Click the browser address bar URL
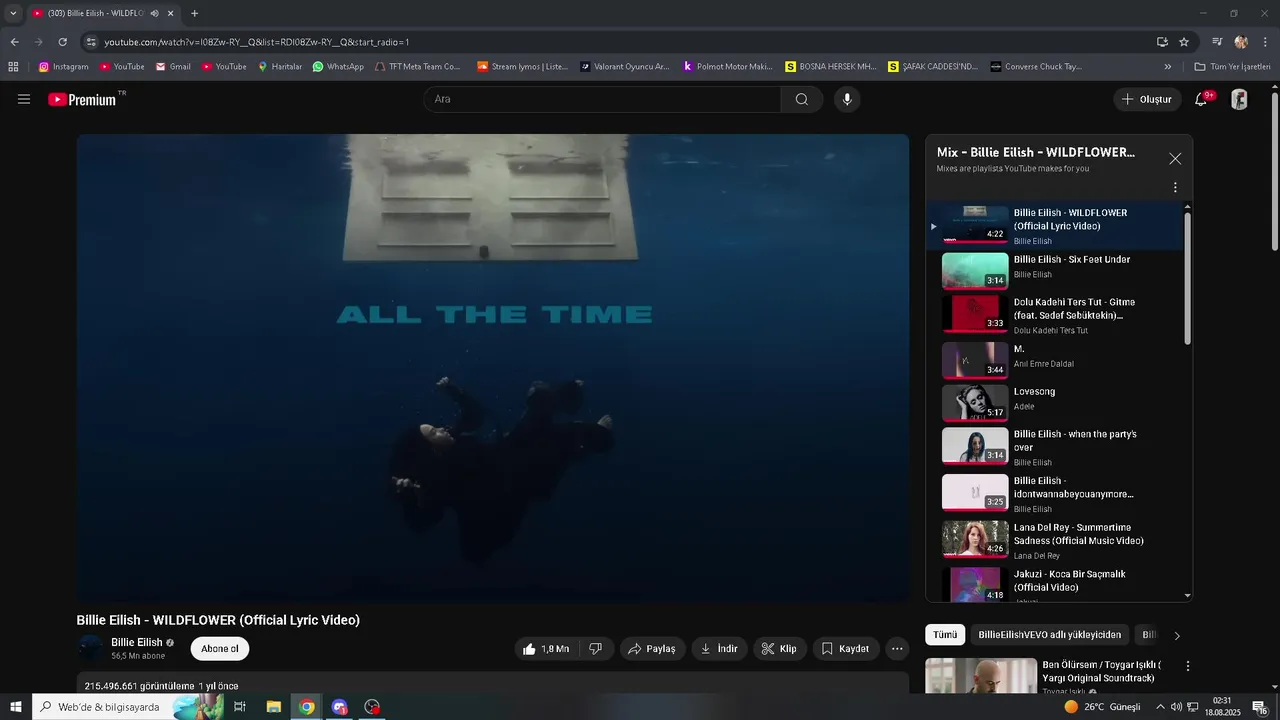 (x=256, y=42)
